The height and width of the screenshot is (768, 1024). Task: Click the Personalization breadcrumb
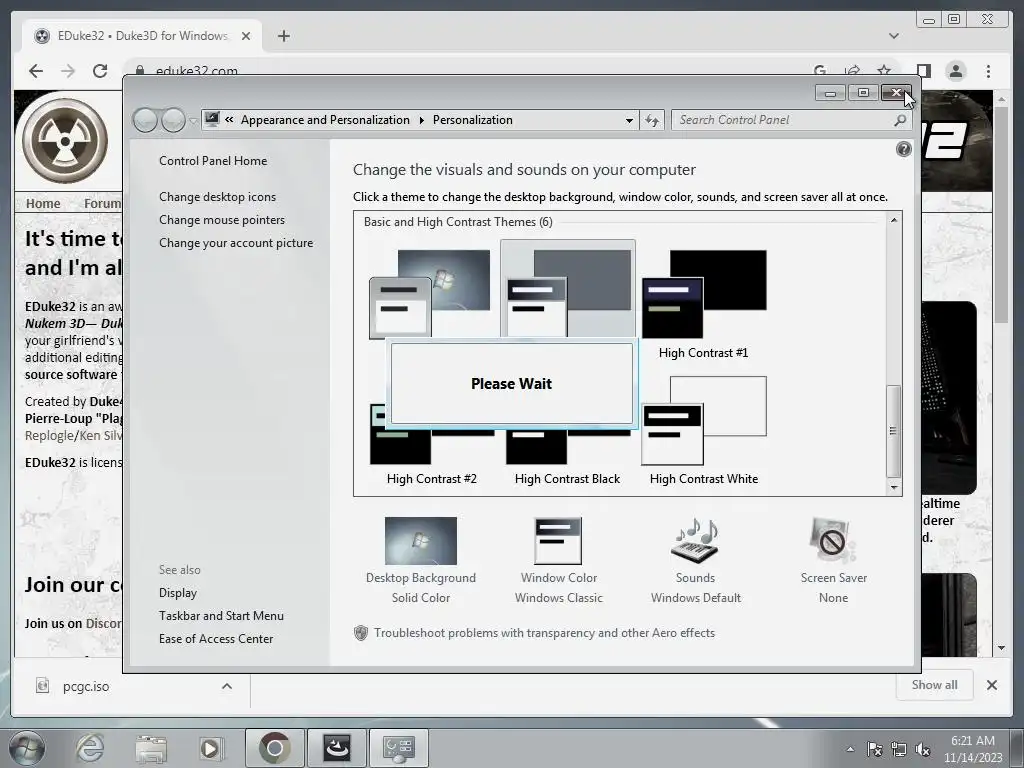[x=472, y=120]
